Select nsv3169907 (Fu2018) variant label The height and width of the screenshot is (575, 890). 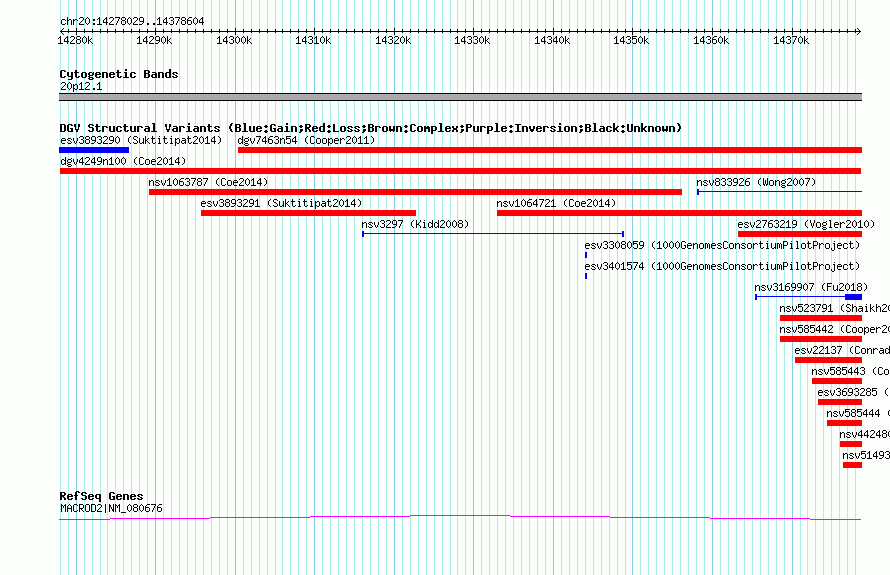[x=811, y=287]
